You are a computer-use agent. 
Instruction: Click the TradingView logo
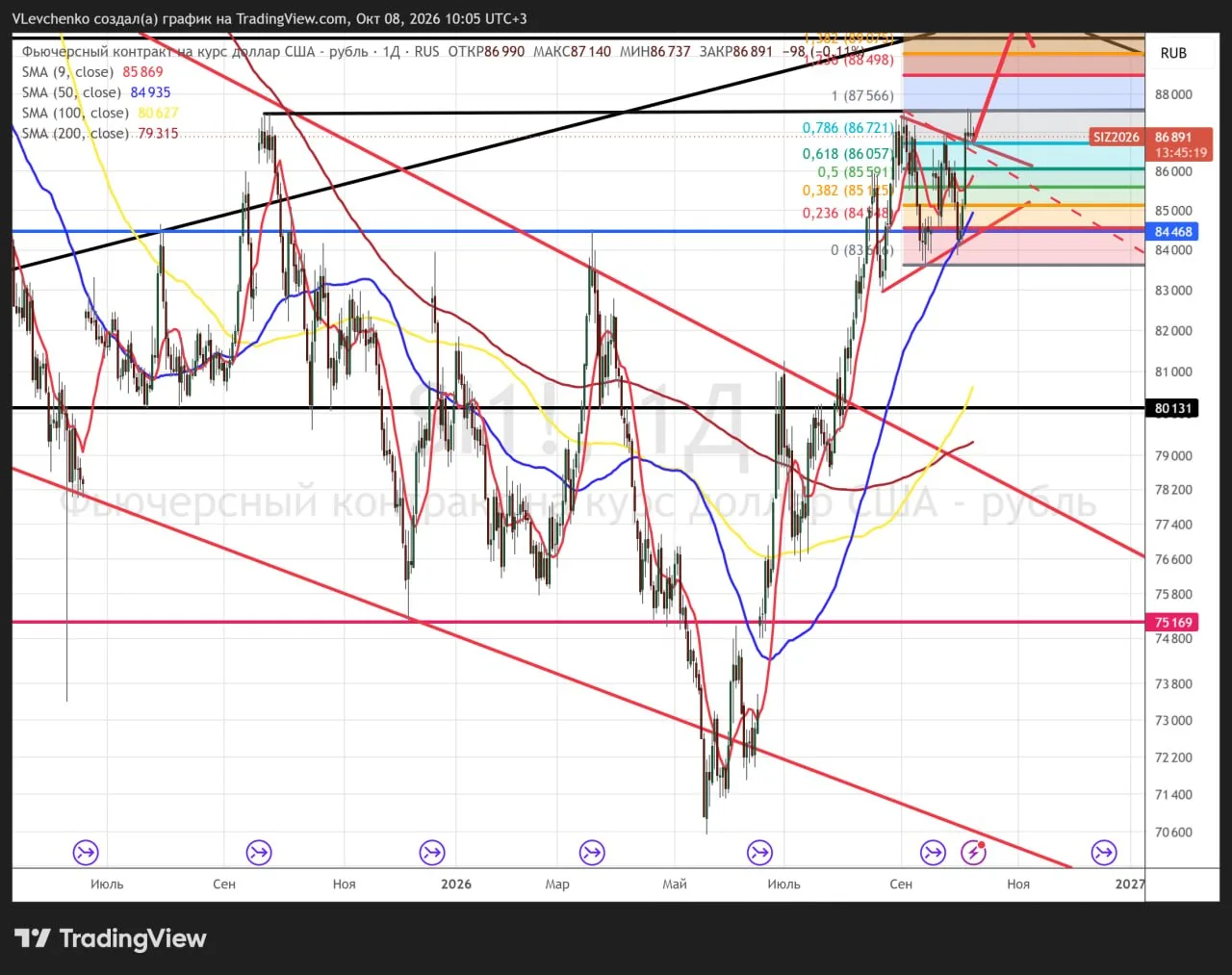click(111, 938)
